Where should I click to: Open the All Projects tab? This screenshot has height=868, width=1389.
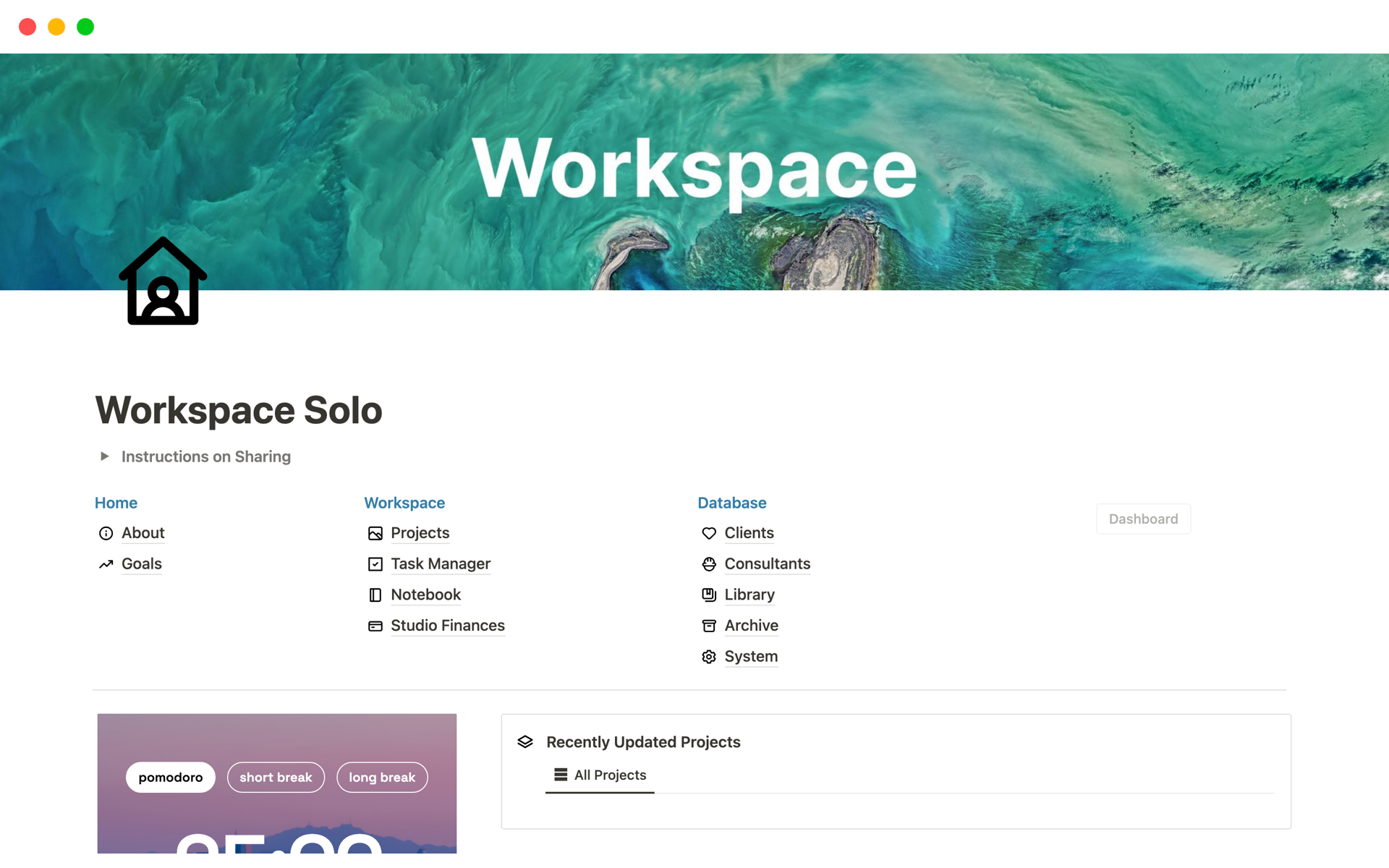600,775
